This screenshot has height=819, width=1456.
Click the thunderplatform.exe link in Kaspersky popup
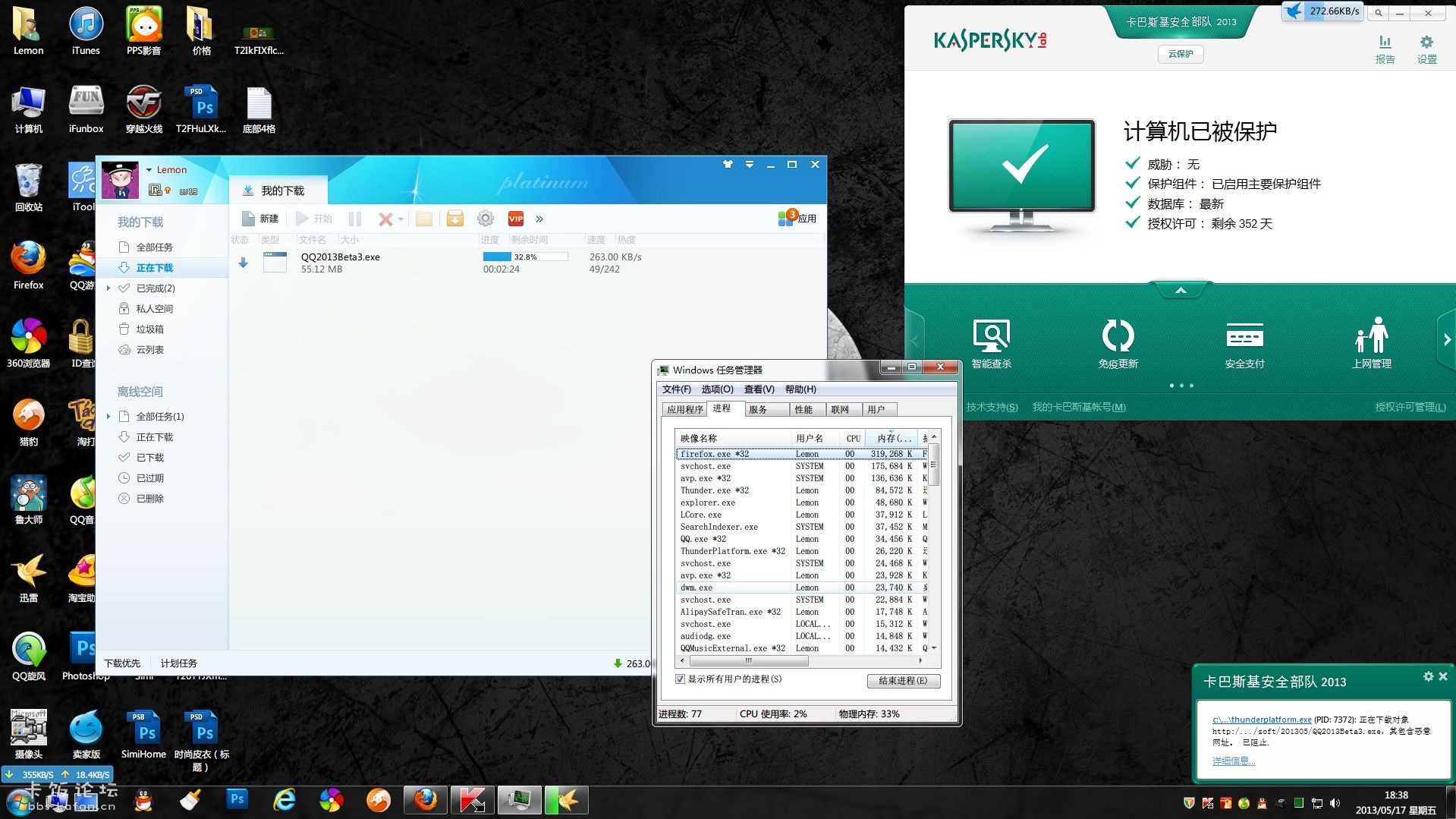tap(1262, 720)
